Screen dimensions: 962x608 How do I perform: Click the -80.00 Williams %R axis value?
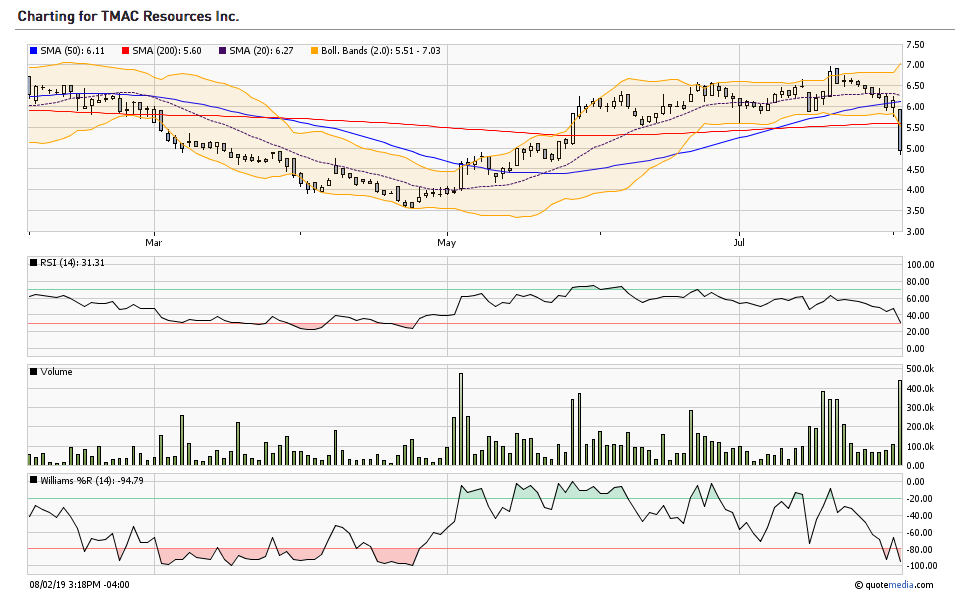919,550
